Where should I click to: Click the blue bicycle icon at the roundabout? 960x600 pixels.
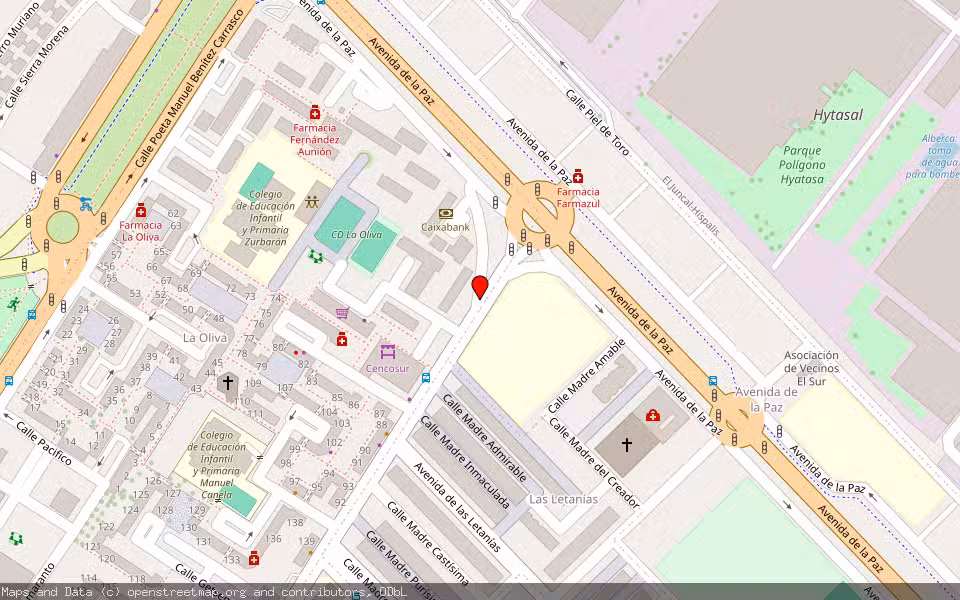click(86, 204)
